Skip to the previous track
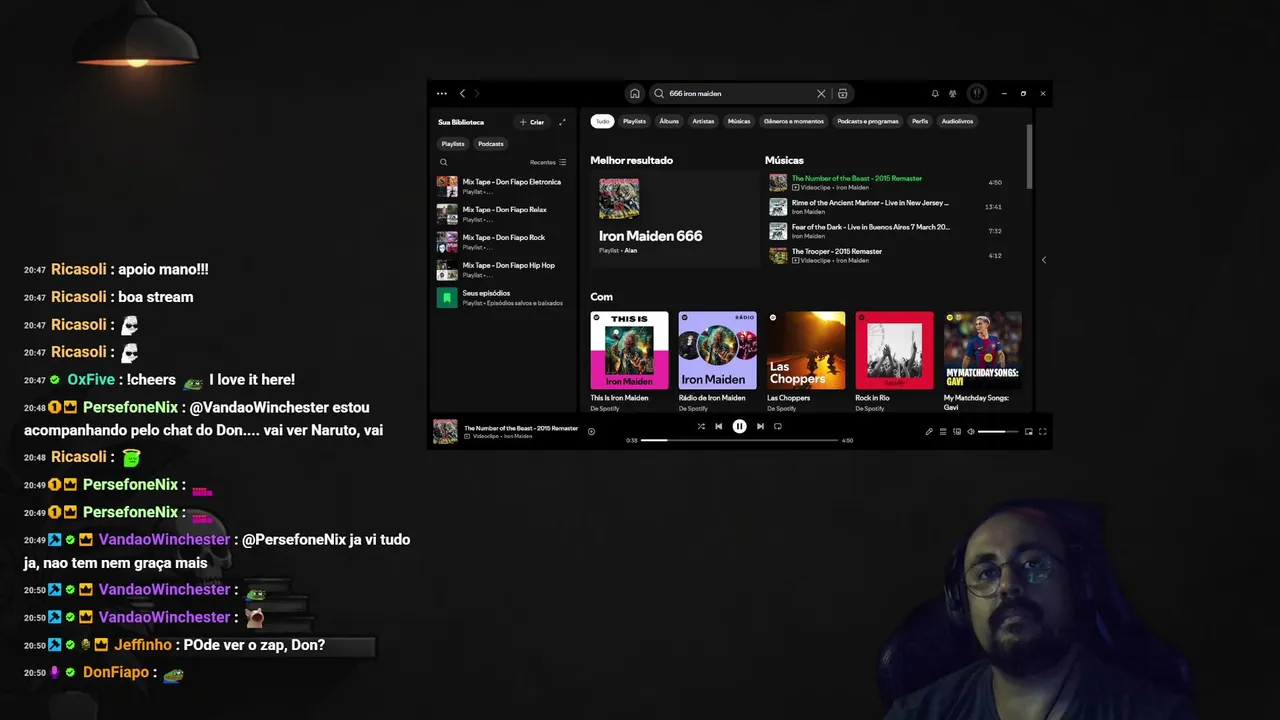 point(718,426)
